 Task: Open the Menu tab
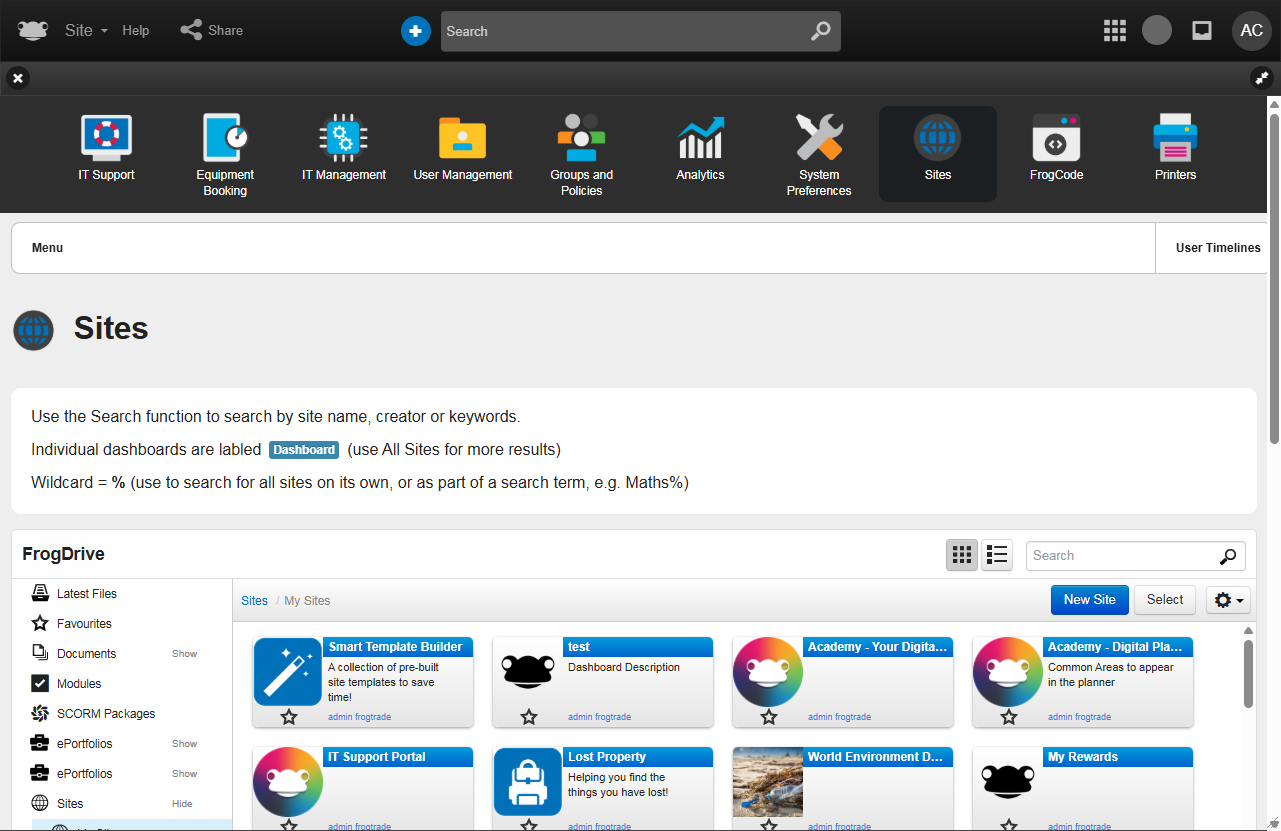tap(47, 248)
